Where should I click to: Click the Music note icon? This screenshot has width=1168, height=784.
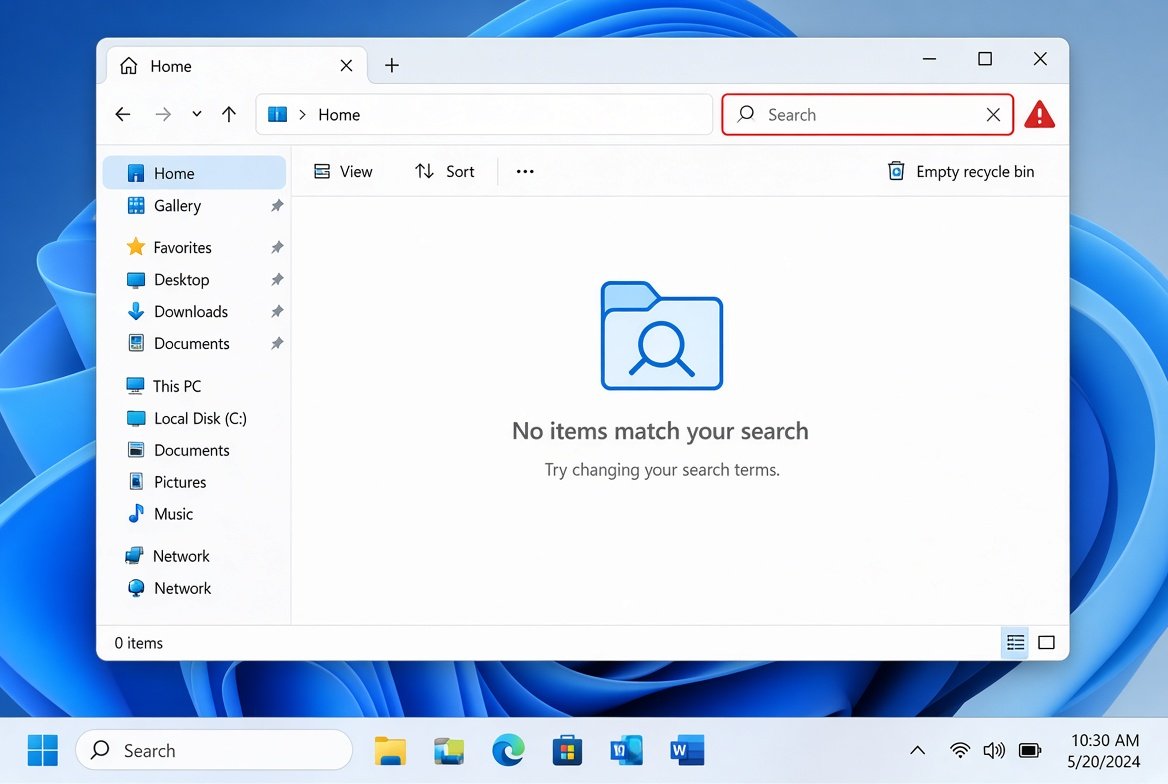[136, 513]
